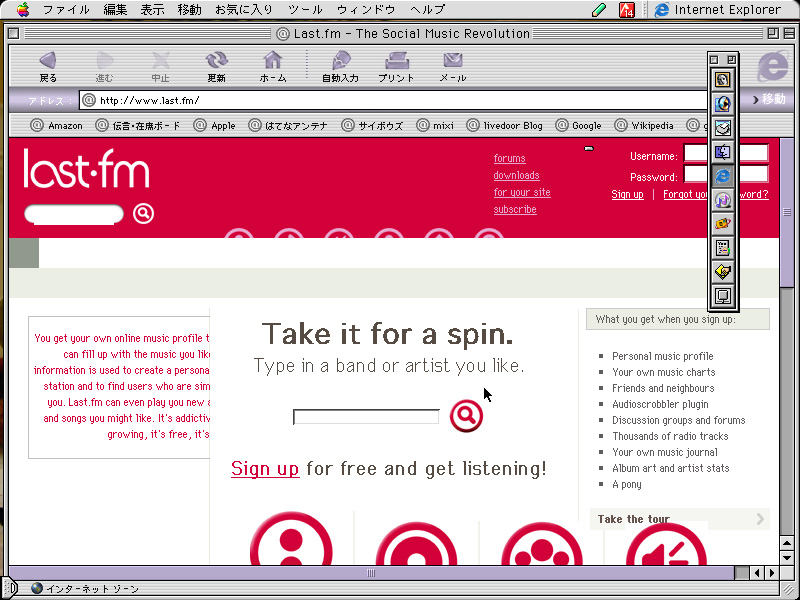800x600 pixels.
Task: Open the ウィンドウ menu
Action: pos(366,10)
